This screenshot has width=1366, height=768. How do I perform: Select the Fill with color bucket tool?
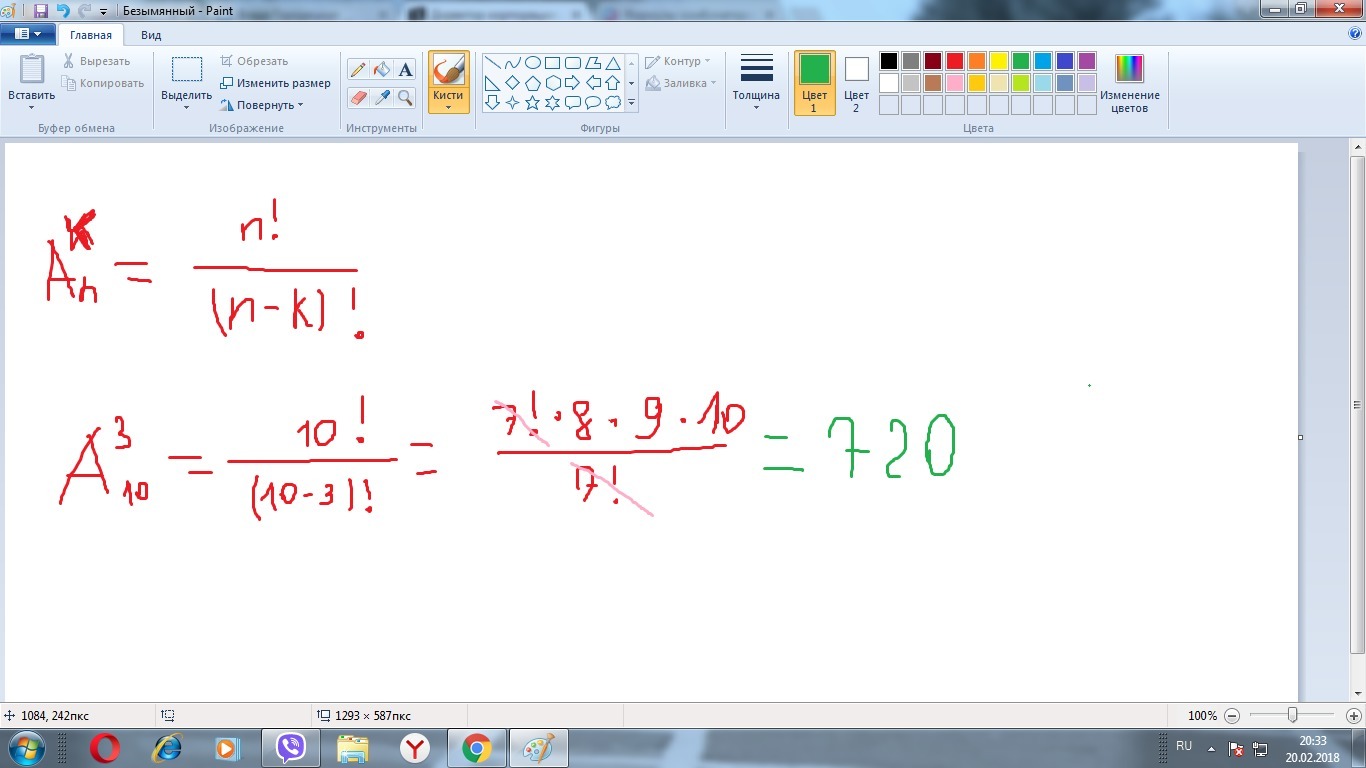(x=381, y=69)
